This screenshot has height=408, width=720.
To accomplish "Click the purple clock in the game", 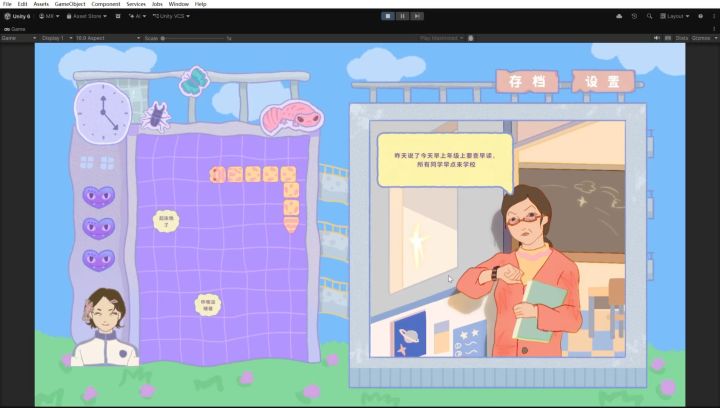I will tap(103, 113).
